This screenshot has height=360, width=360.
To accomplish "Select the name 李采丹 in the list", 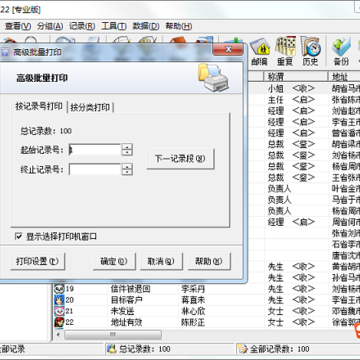I will coord(193,289).
